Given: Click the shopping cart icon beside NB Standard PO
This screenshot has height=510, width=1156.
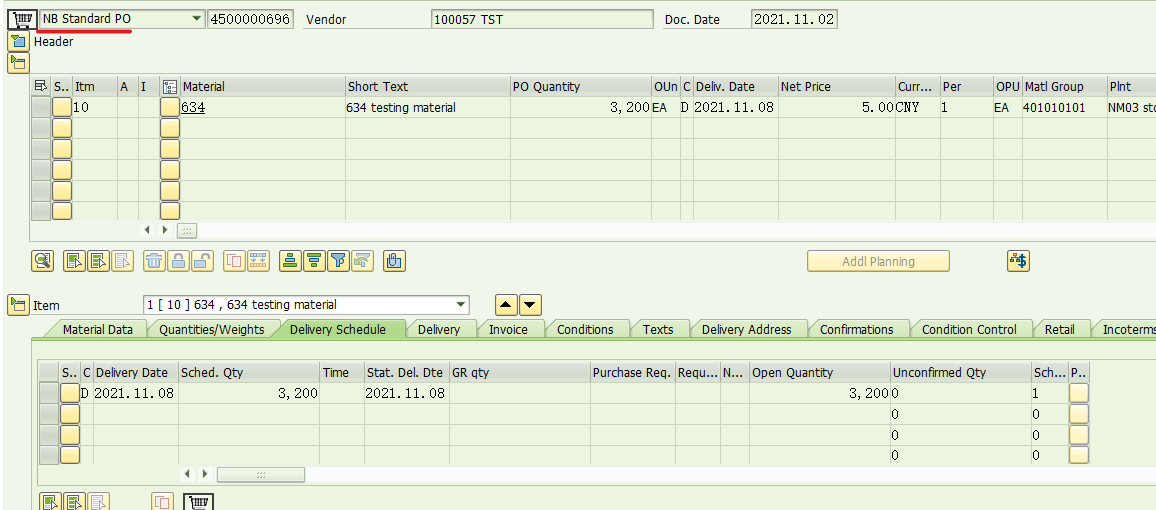Looking at the screenshot, I should pyautogui.click(x=22, y=19).
